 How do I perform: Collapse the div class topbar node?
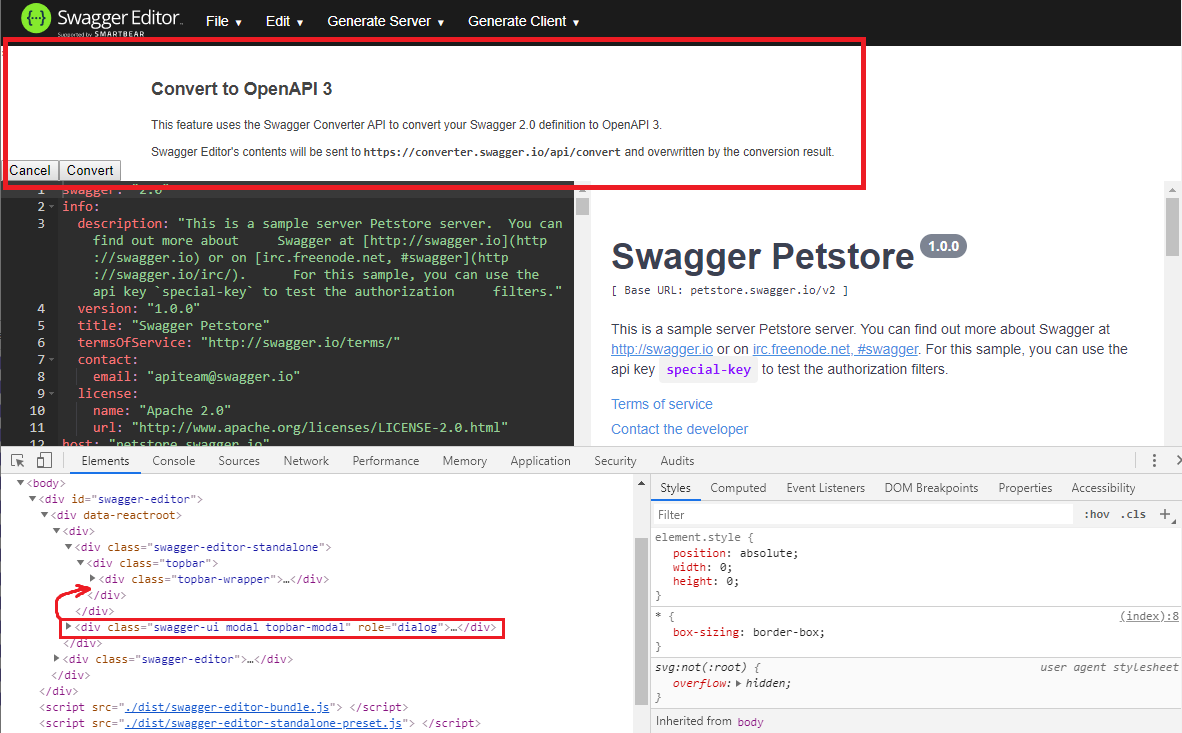[x=81, y=563]
